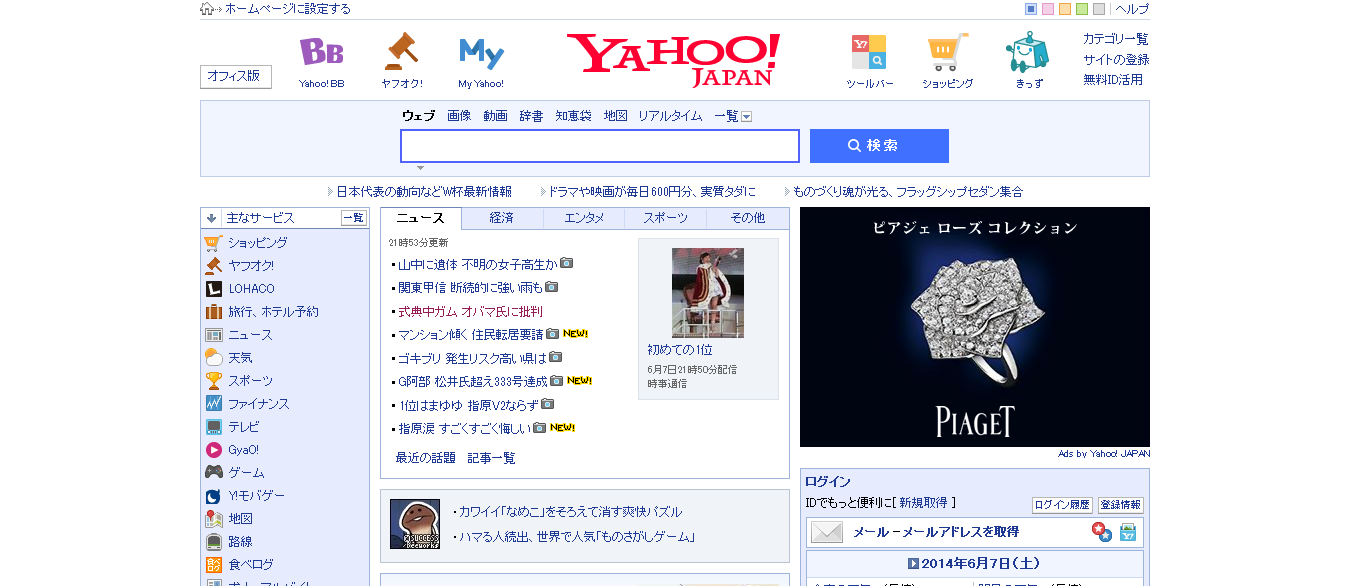Click the 一覧 button in 主なサービス header
The image size is (1349, 586).
(353, 217)
